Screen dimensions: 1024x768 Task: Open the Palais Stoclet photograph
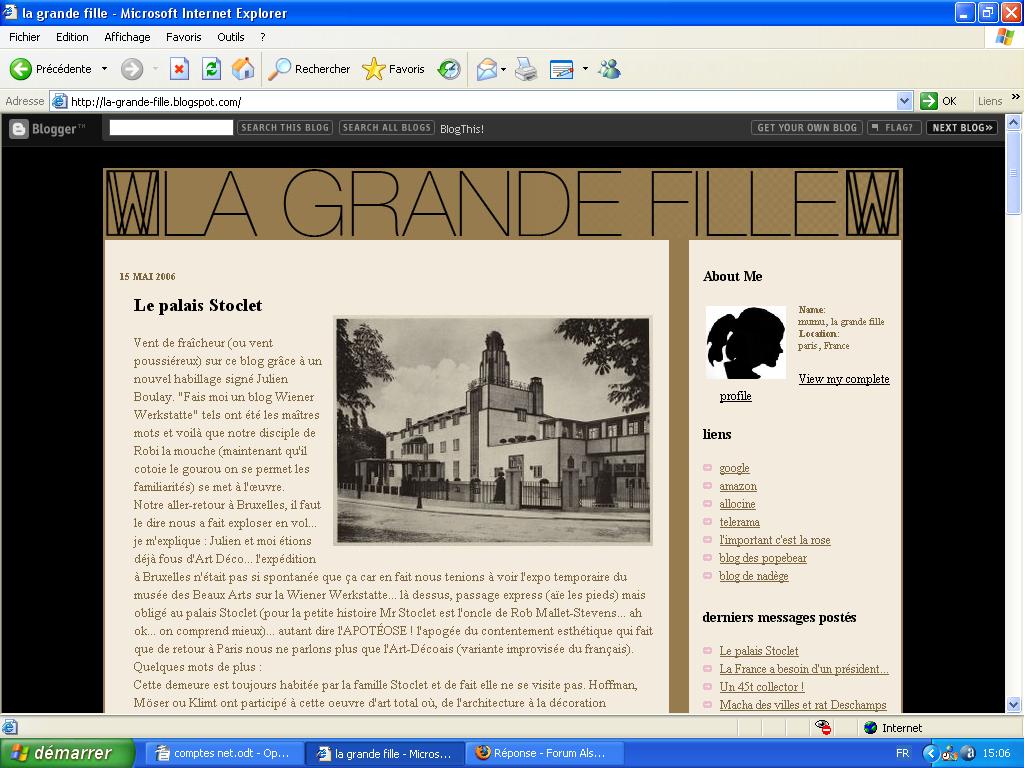493,431
